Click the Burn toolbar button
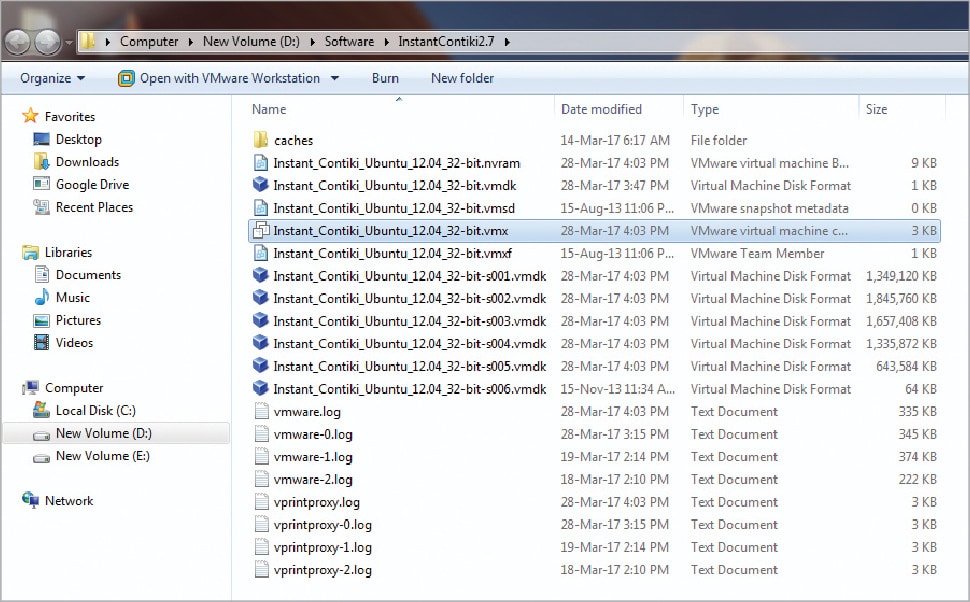 pyautogui.click(x=385, y=78)
